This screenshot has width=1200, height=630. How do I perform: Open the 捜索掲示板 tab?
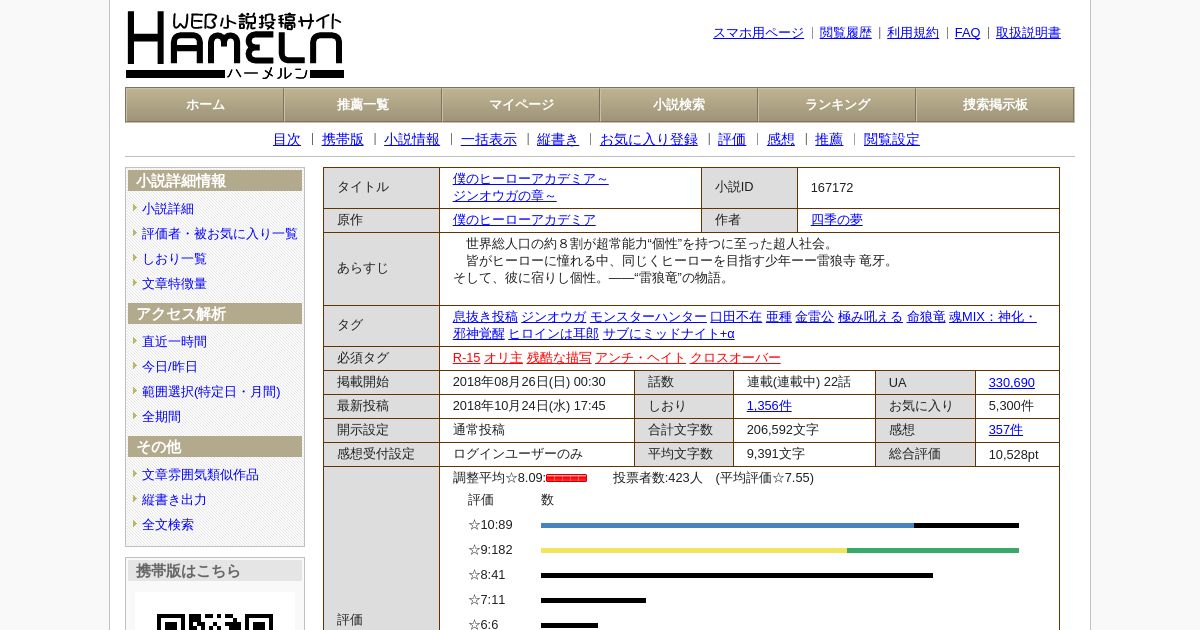(995, 105)
